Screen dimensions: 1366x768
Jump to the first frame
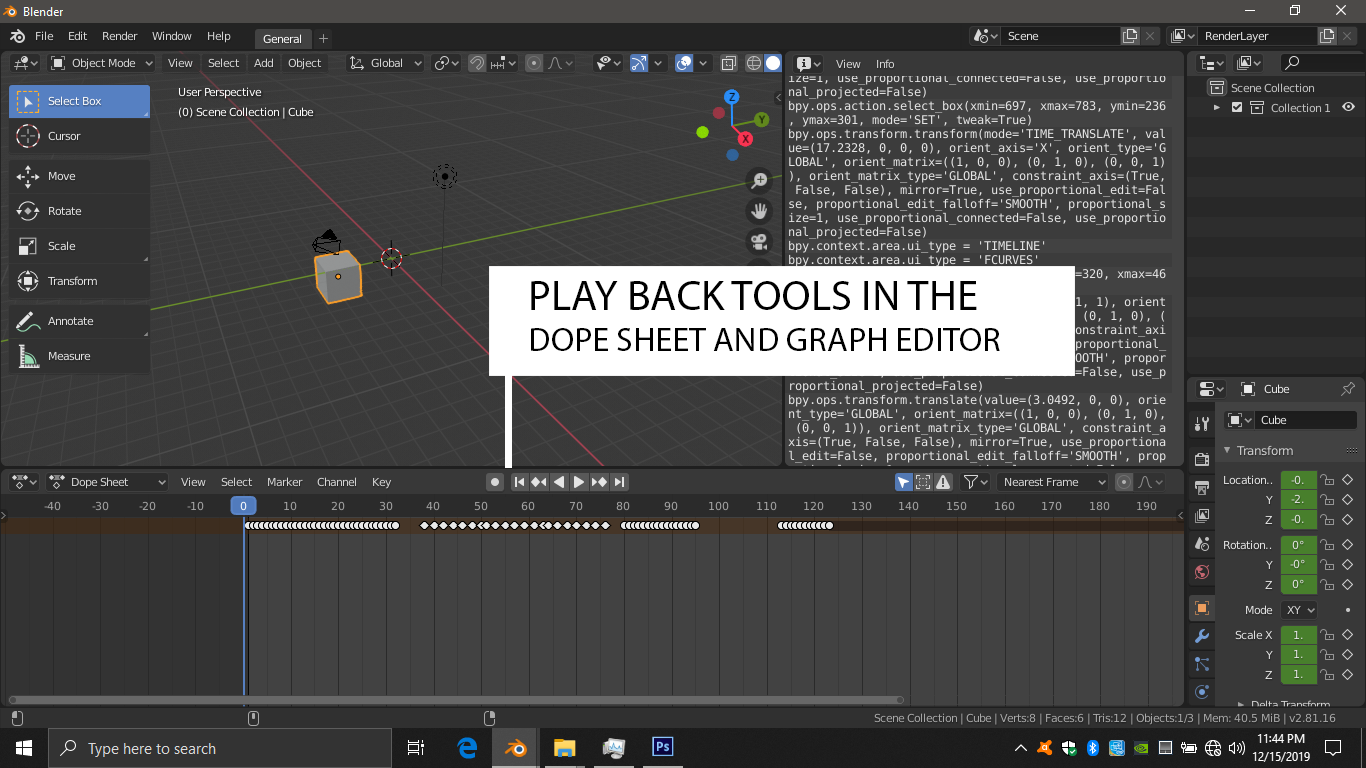pyautogui.click(x=519, y=482)
